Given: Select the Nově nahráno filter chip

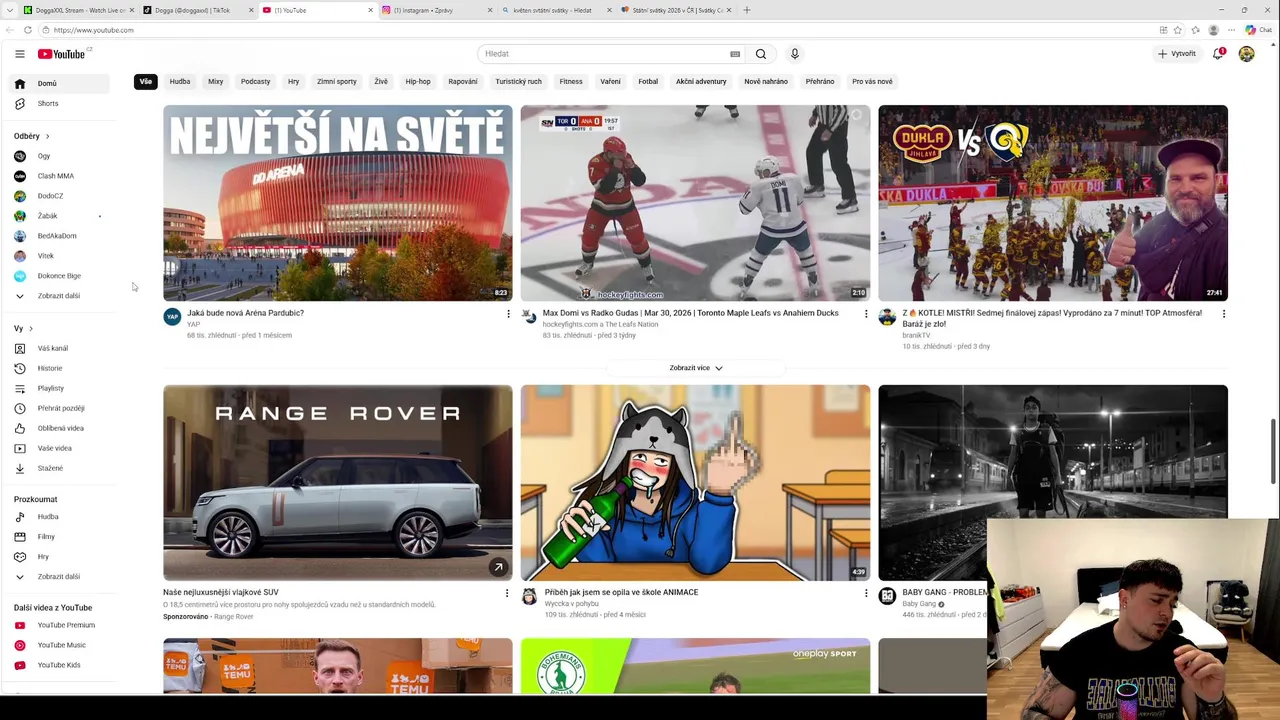Looking at the screenshot, I should coord(766,81).
